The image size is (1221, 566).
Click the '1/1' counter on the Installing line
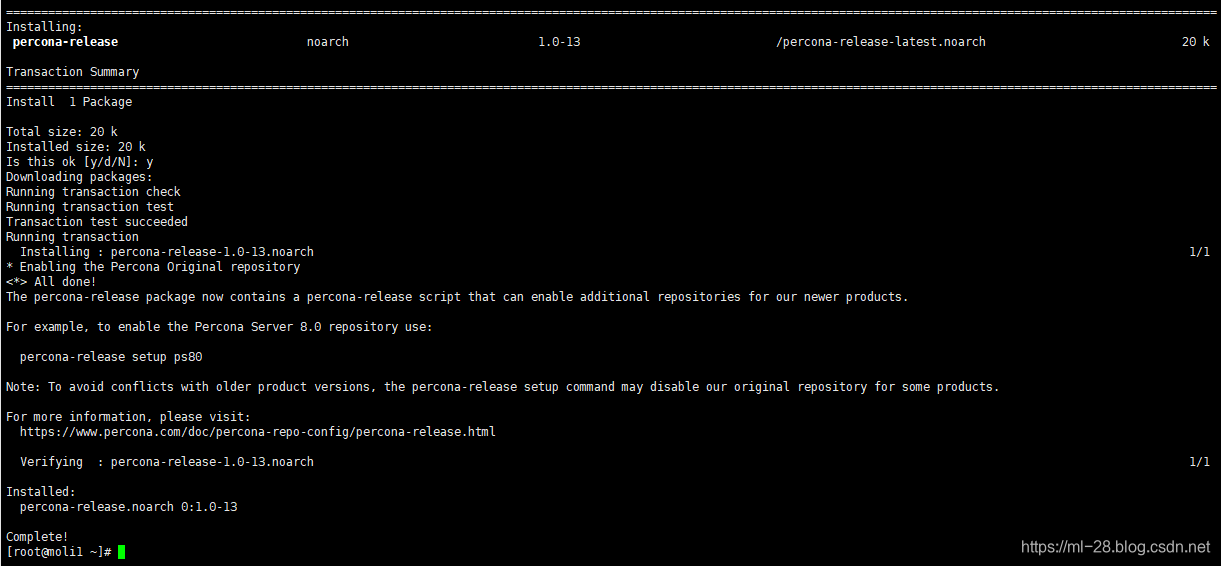click(1199, 252)
